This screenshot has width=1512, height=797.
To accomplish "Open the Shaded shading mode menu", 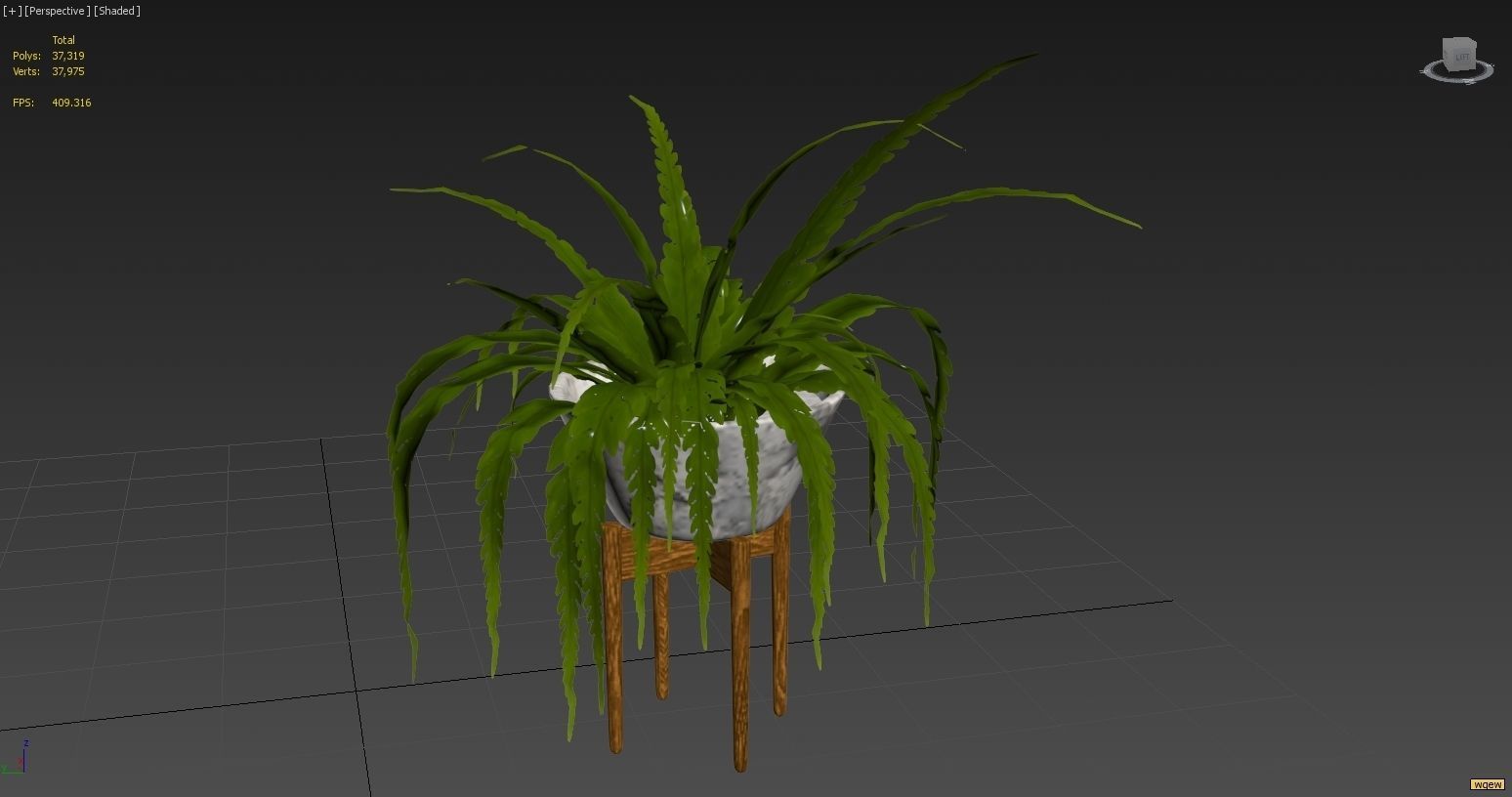I will coord(115,11).
